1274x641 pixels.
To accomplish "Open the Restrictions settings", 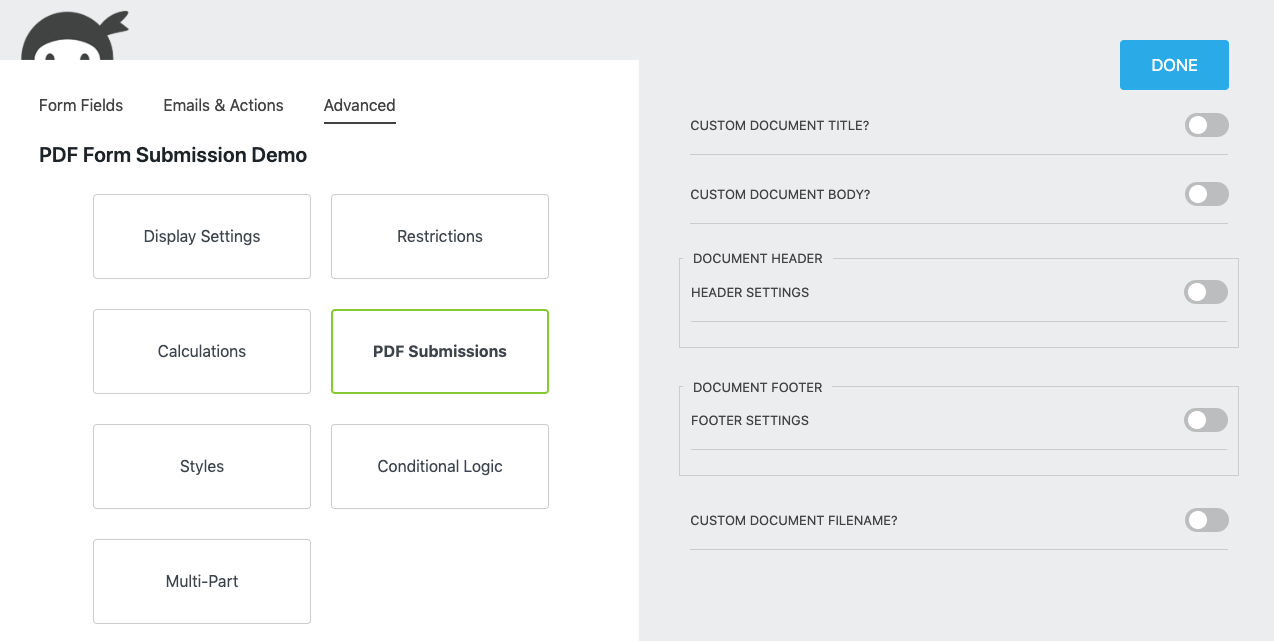I will point(439,236).
